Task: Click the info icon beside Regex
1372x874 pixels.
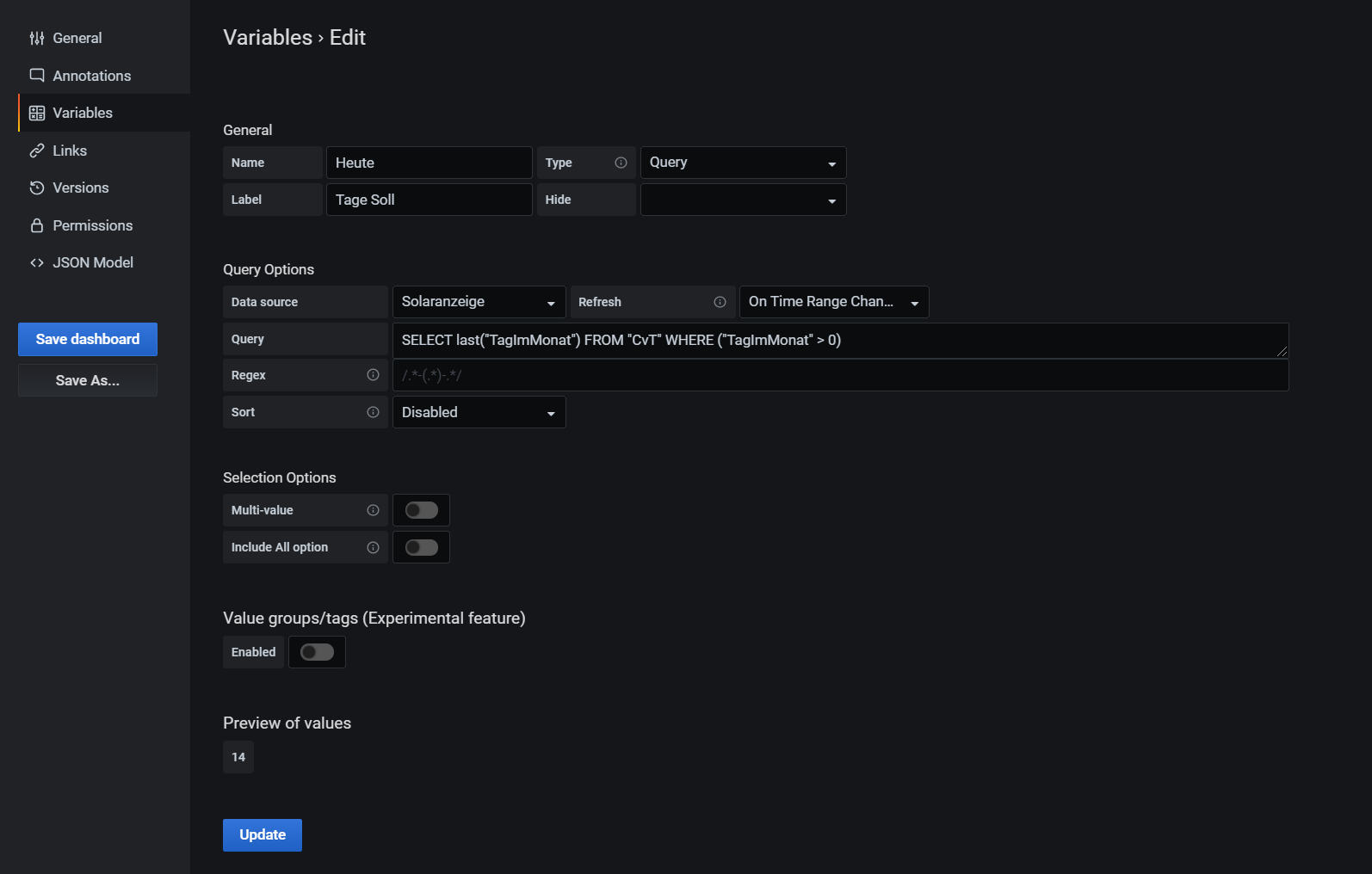Action: point(373,375)
